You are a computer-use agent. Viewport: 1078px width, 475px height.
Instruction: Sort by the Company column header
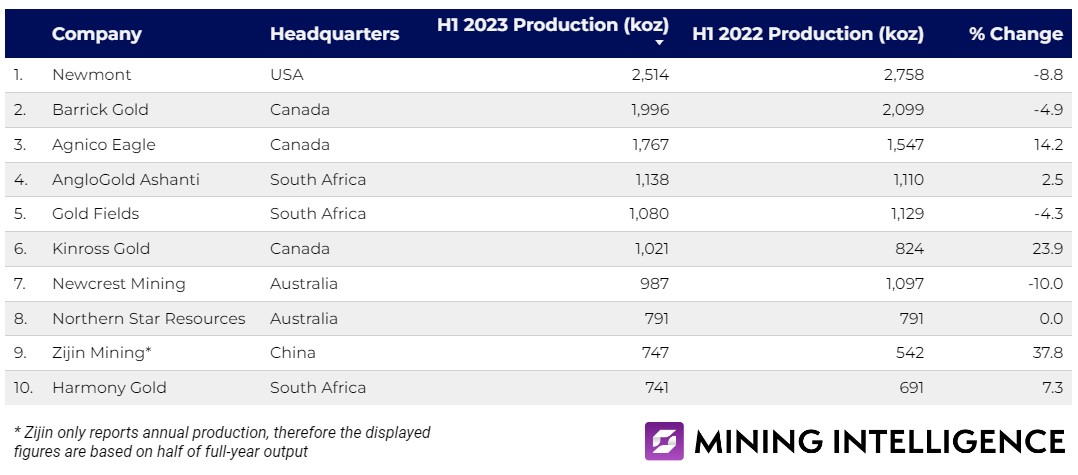tap(96, 34)
